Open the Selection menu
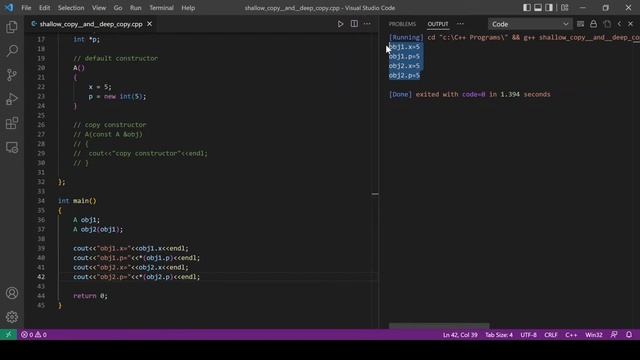 [x=71, y=8]
